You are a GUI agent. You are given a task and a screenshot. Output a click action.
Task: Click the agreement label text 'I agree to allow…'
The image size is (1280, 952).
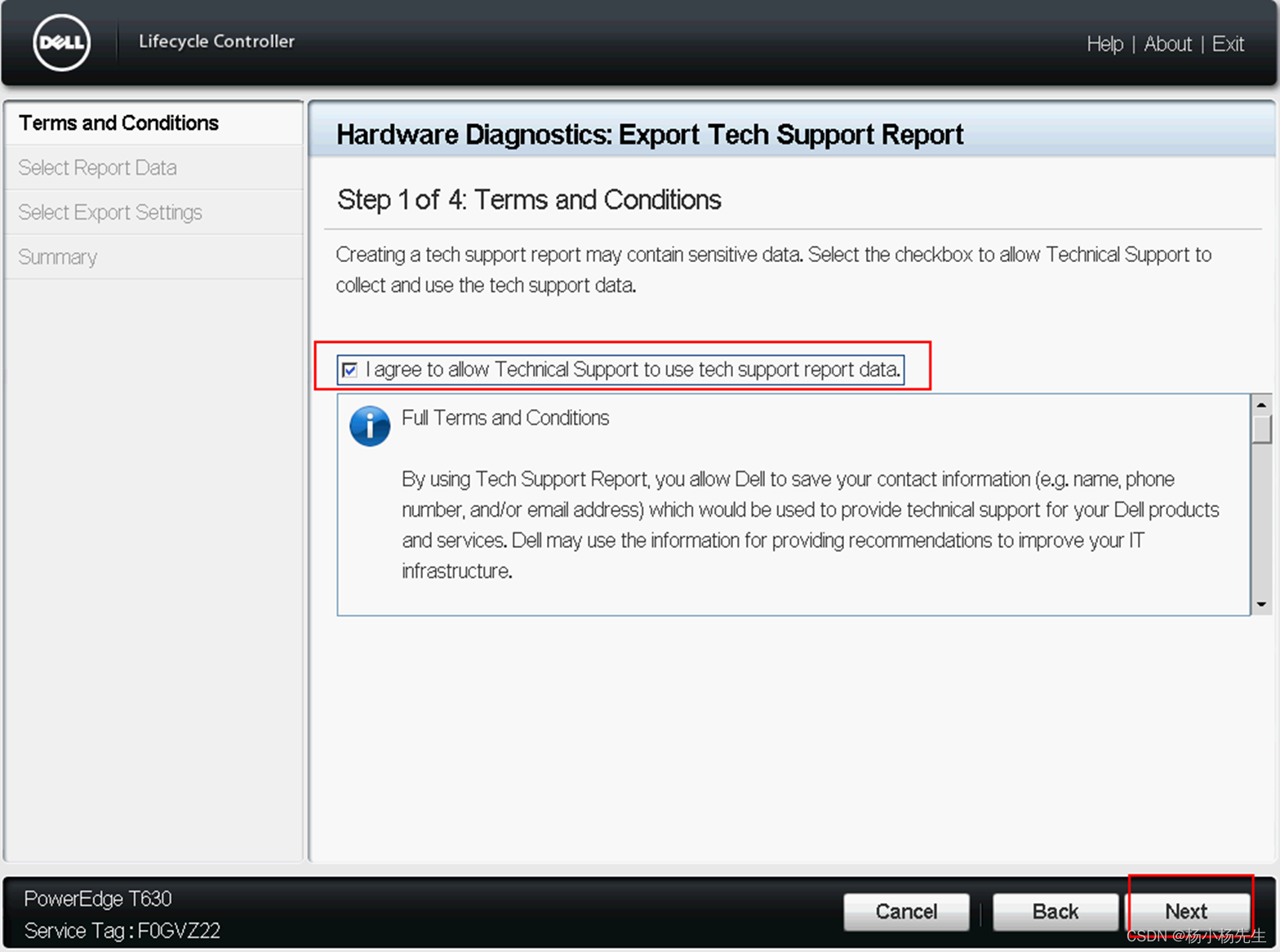pos(633,370)
